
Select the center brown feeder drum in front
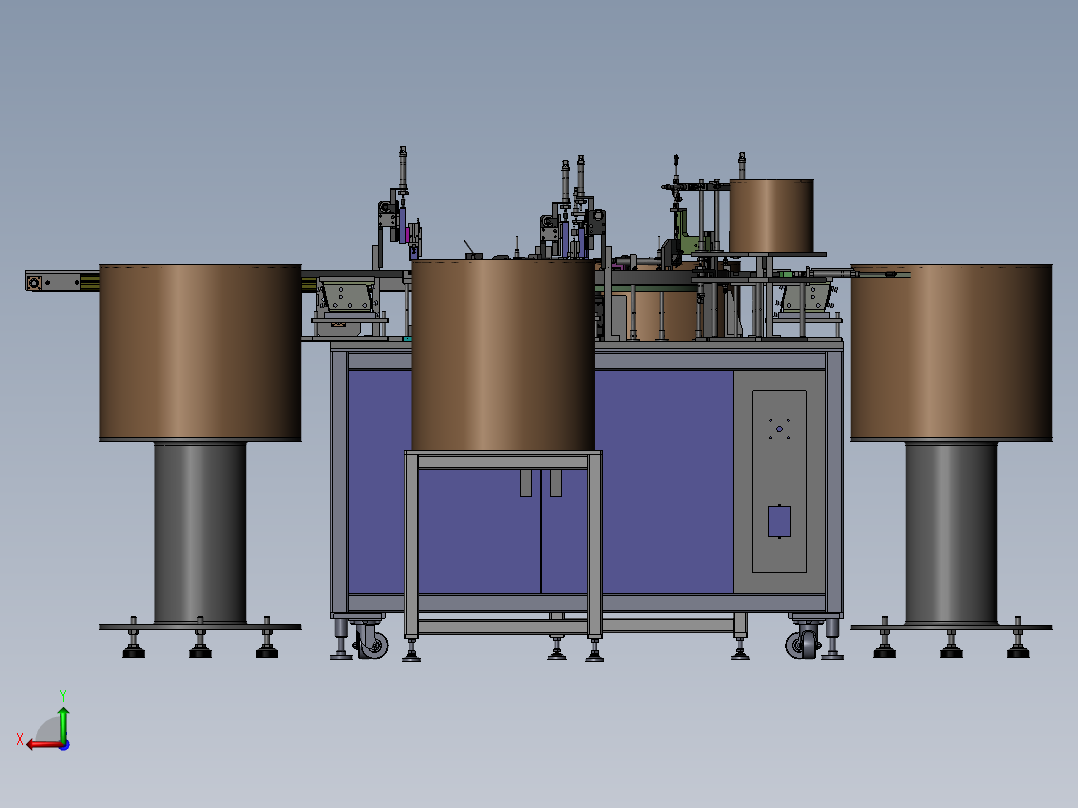[503, 356]
